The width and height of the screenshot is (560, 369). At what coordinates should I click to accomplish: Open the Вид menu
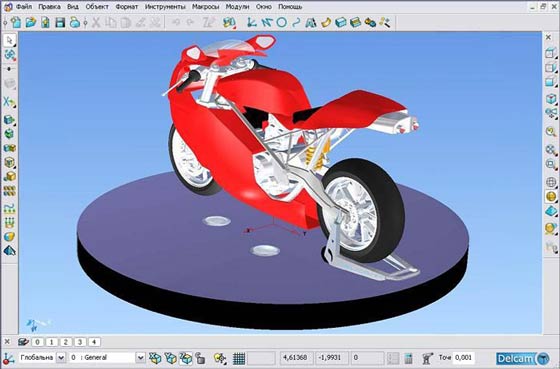(73, 6)
